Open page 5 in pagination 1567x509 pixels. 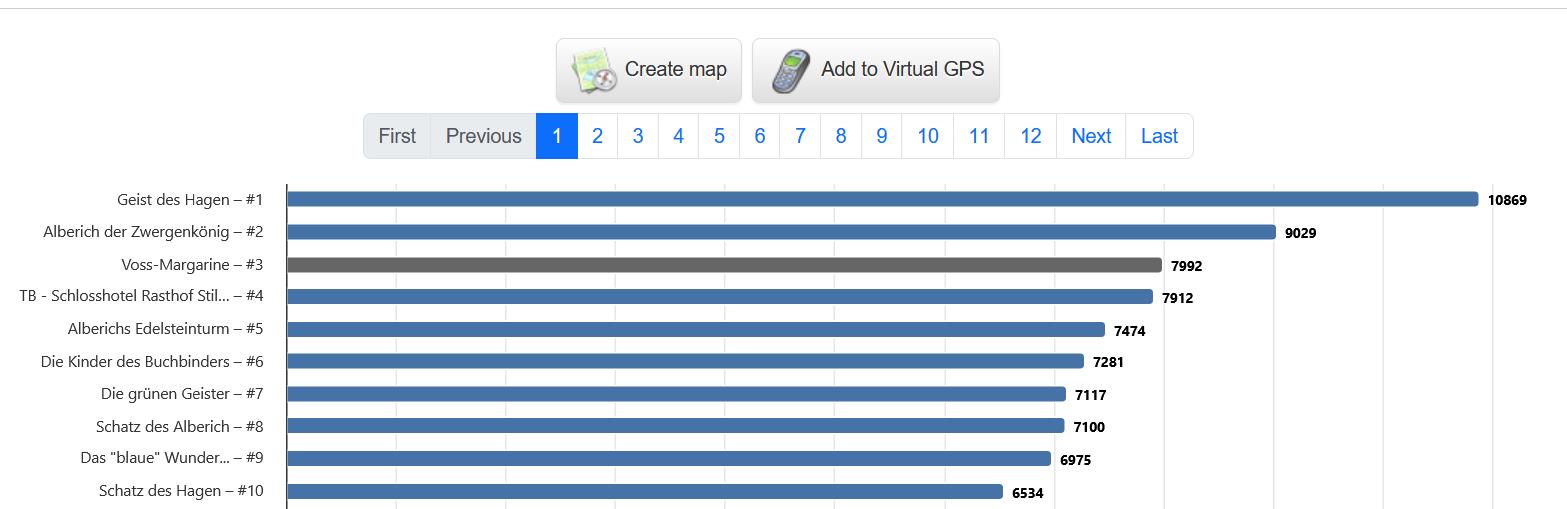(x=719, y=136)
